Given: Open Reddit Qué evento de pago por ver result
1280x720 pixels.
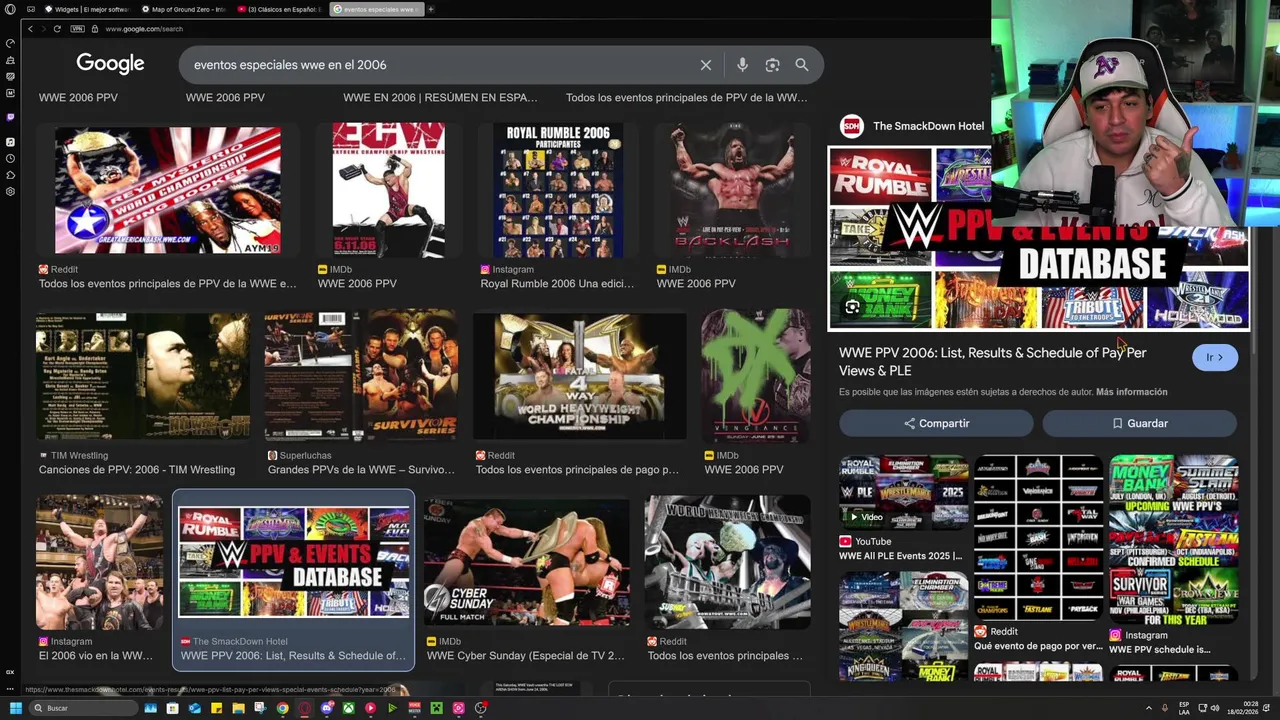Looking at the screenshot, I should pos(1038,646).
